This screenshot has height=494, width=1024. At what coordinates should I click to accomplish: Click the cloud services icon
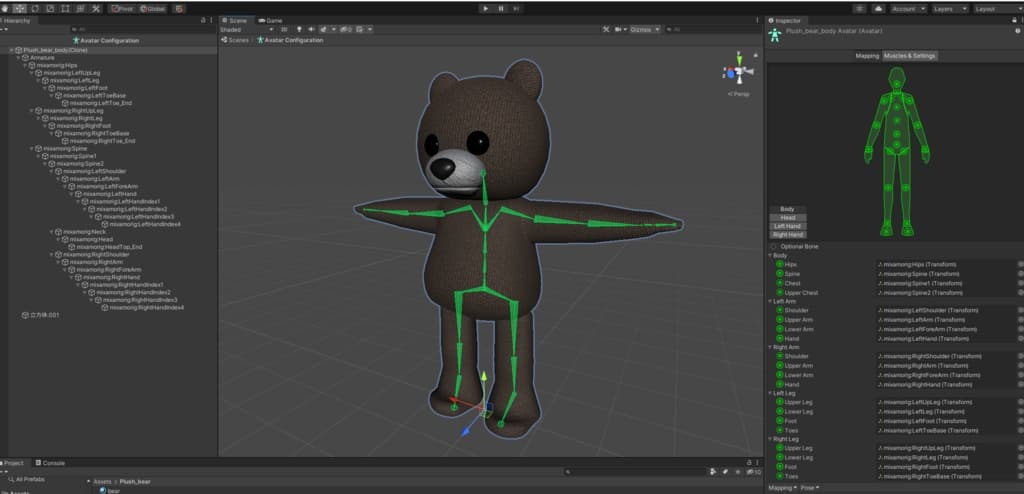click(878, 8)
